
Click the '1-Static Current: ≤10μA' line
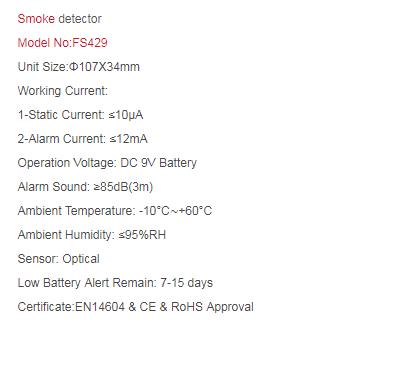80,115
